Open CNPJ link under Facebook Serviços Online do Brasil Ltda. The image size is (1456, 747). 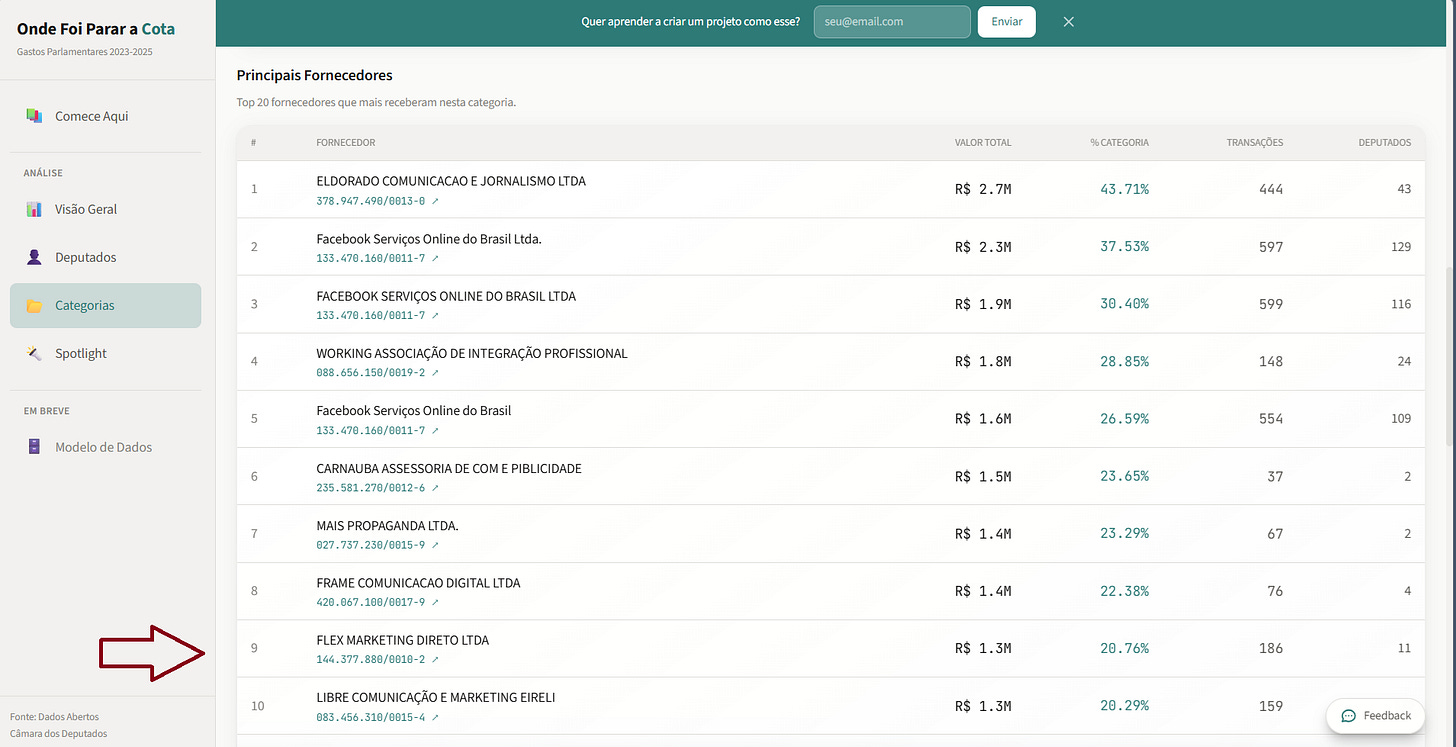coord(377,258)
